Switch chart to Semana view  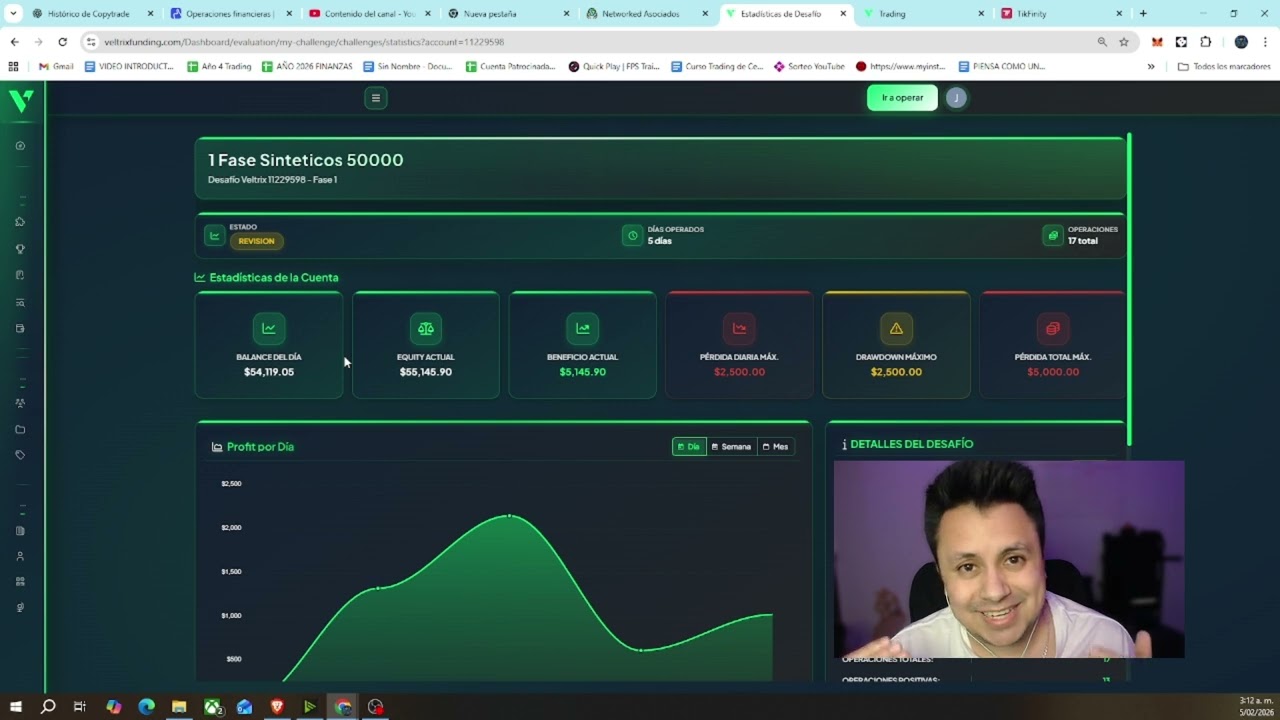click(731, 447)
